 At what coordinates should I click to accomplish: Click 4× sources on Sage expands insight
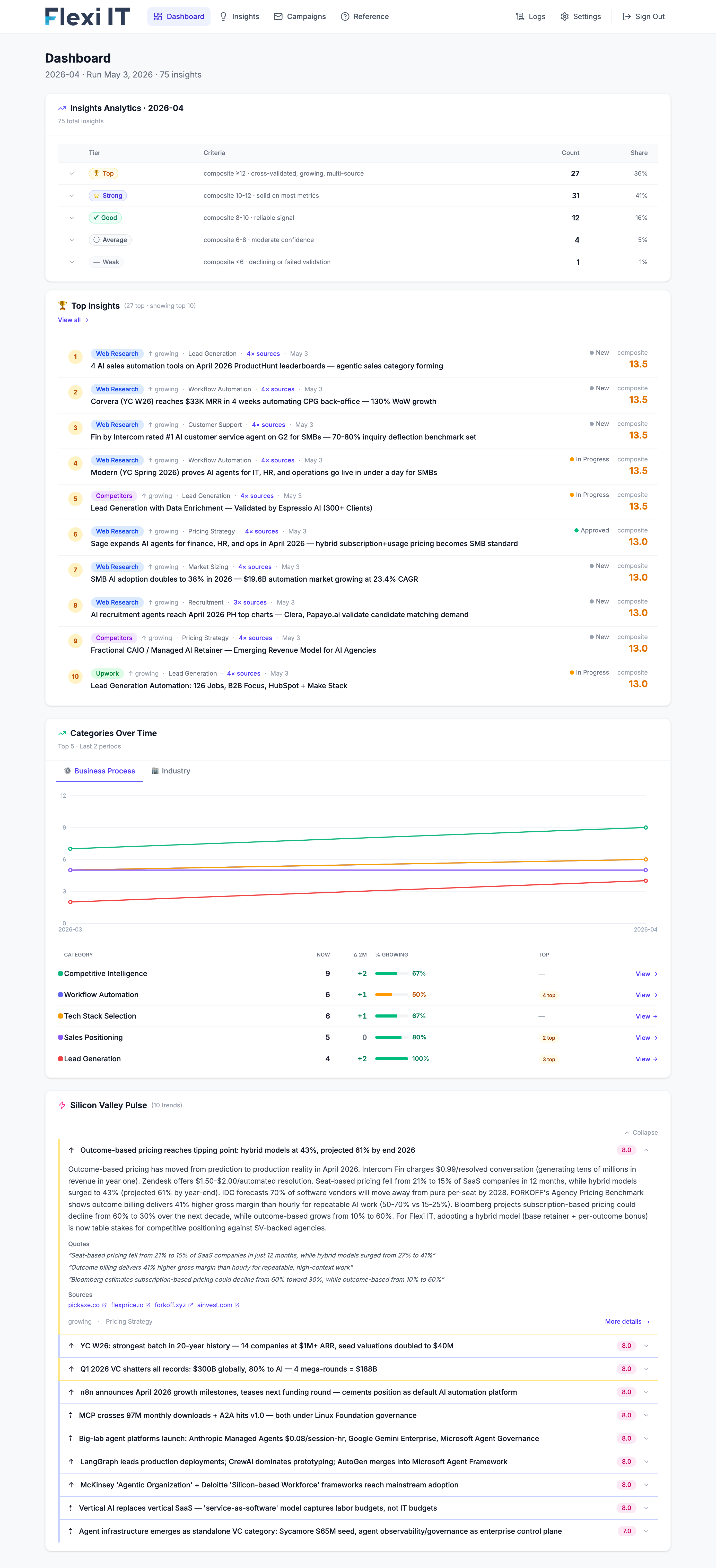(261, 531)
